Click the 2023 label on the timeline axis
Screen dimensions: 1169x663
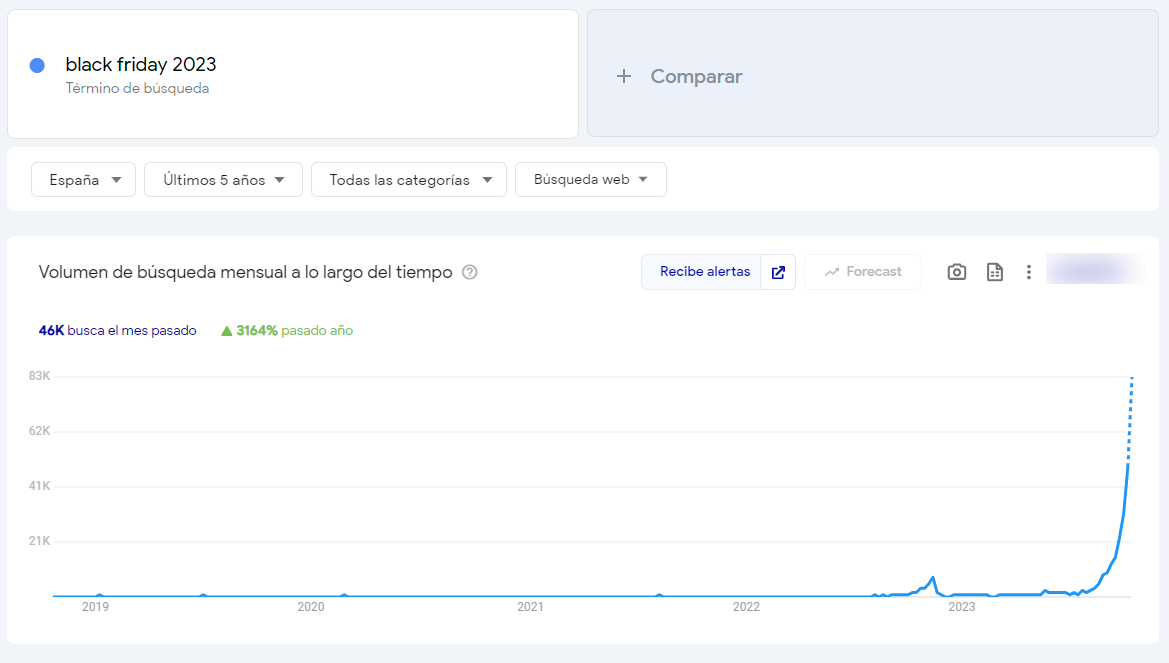(961, 606)
